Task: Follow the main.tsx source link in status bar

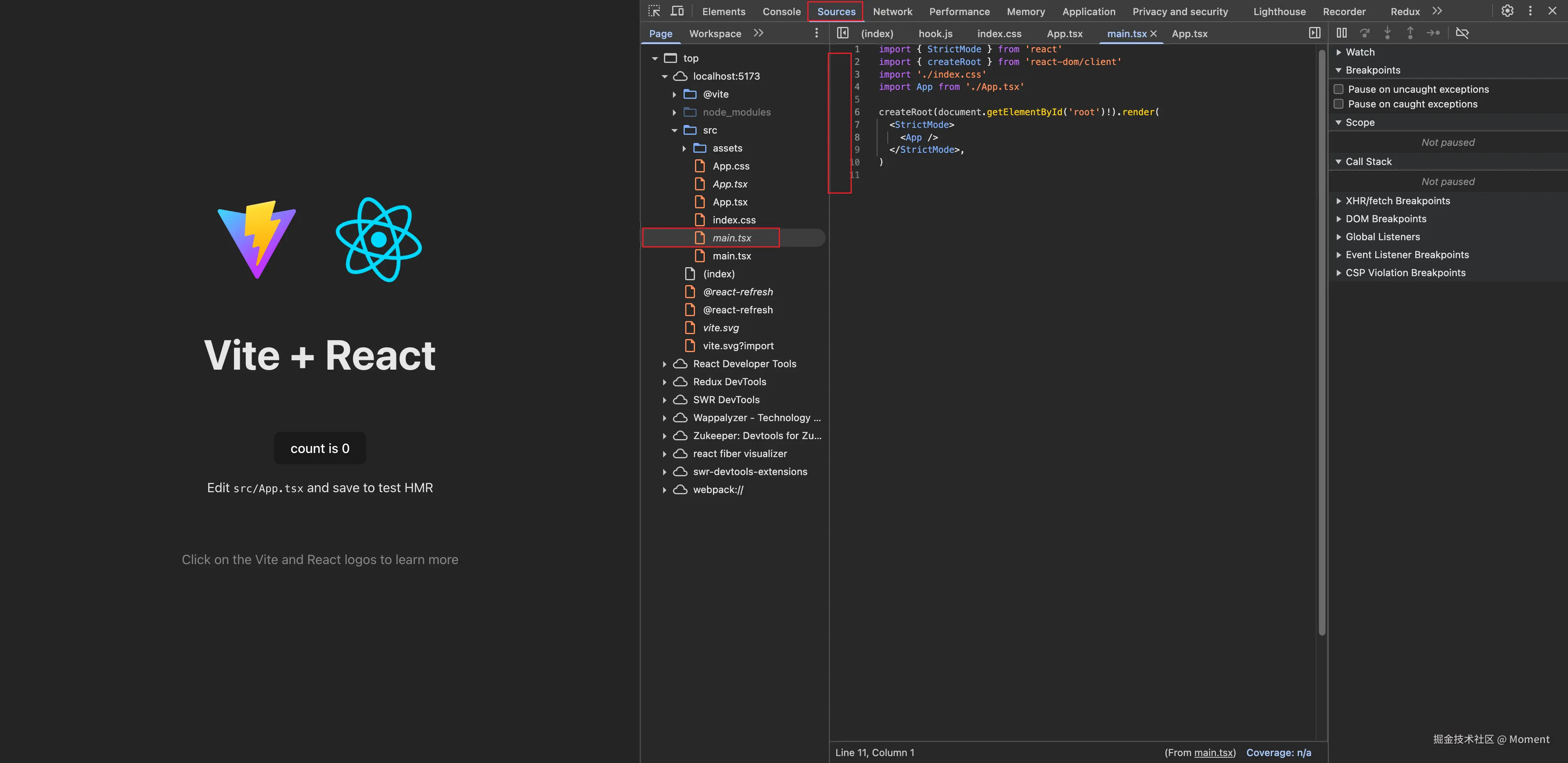Action: (x=1213, y=753)
